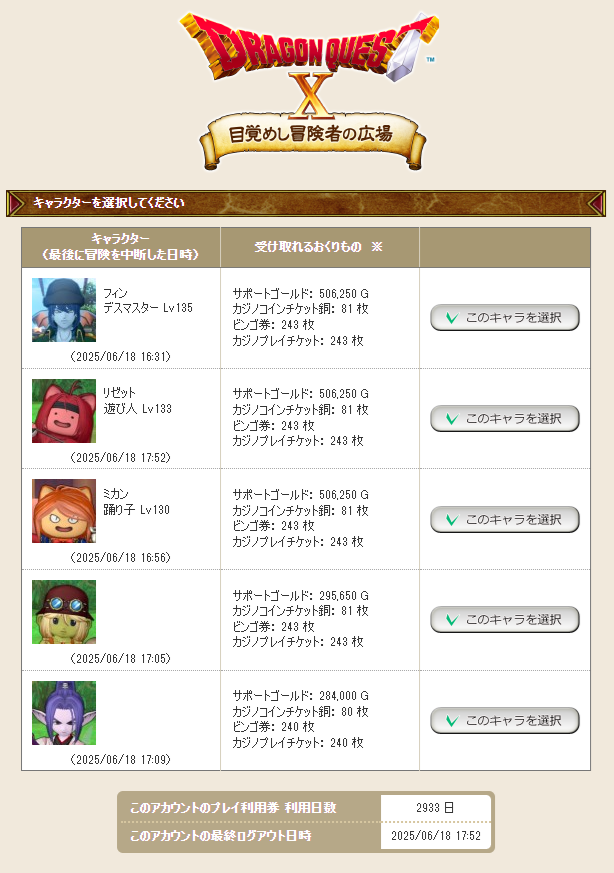Click the green check icon in リゼット's row
This screenshot has height=873, width=614.
point(452,419)
